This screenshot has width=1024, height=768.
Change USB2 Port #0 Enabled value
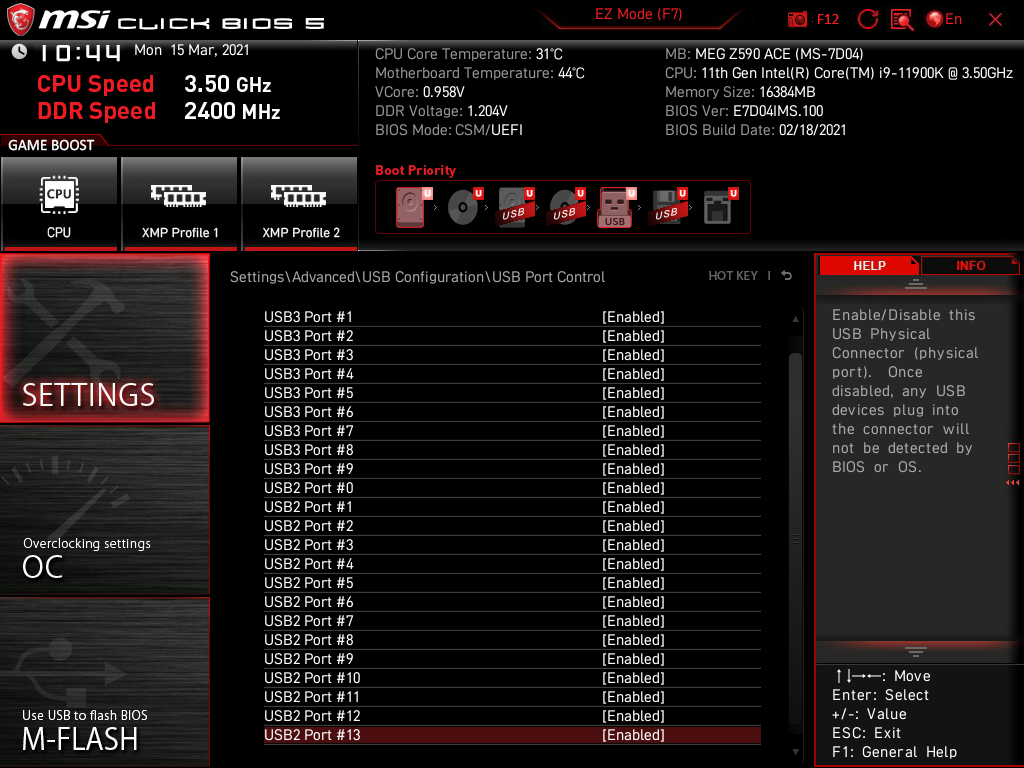pyautogui.click(x=633, y=488)
